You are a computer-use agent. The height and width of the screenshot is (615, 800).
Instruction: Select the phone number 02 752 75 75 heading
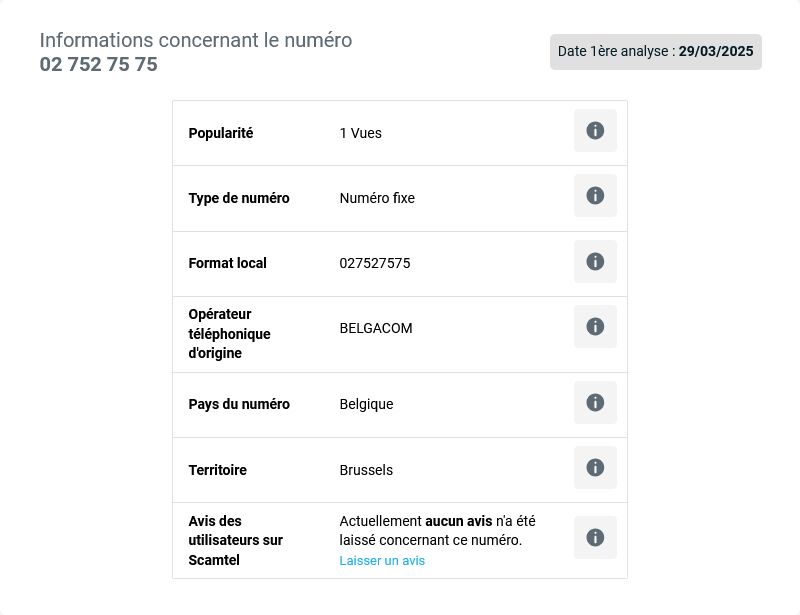98,64
